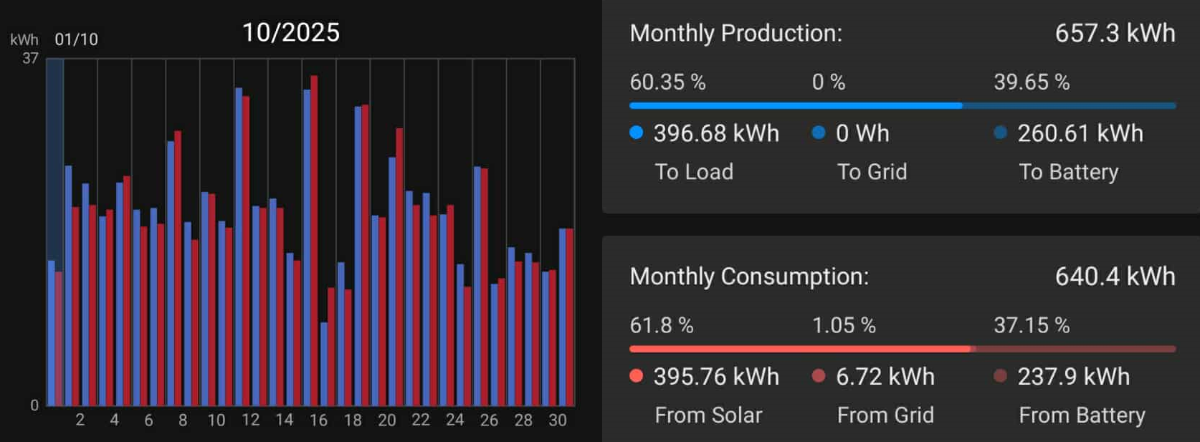Click the dark blue To Battery legend dot
The height and width of the screenshot is (442, 1200).
click(1001, 133)
